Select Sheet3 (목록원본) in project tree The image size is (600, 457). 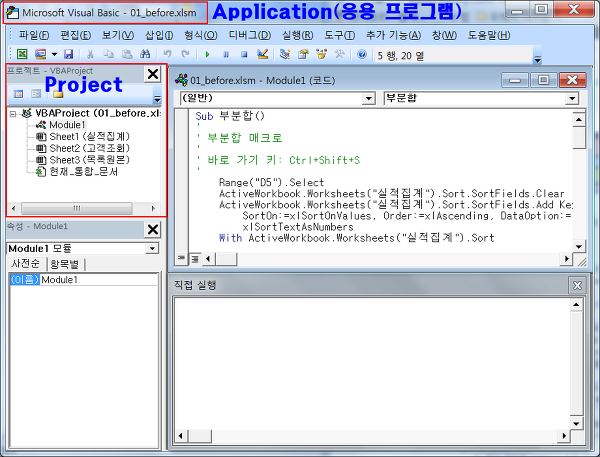pos(90,160)
